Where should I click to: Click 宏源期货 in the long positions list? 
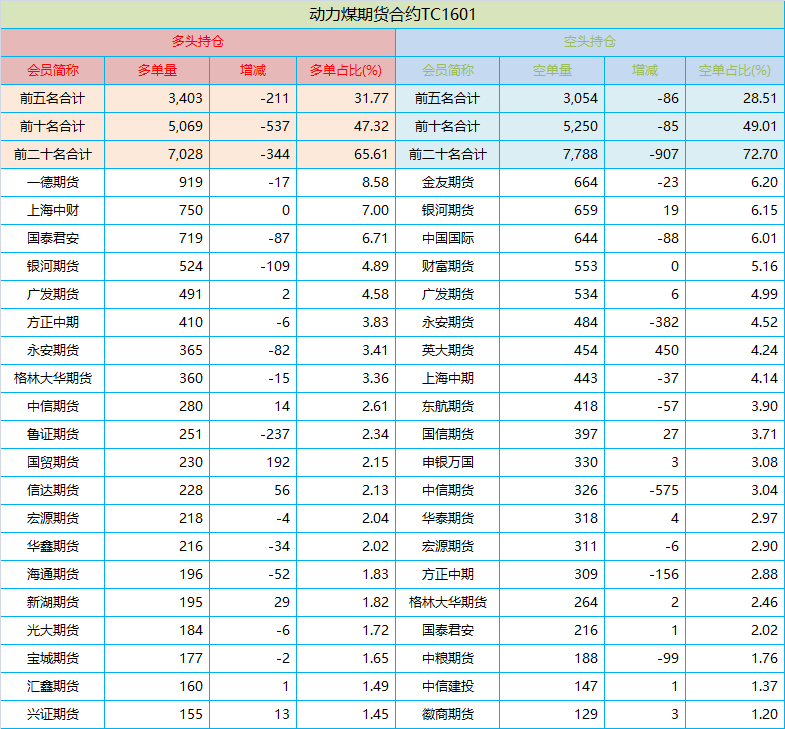point(53,518)
